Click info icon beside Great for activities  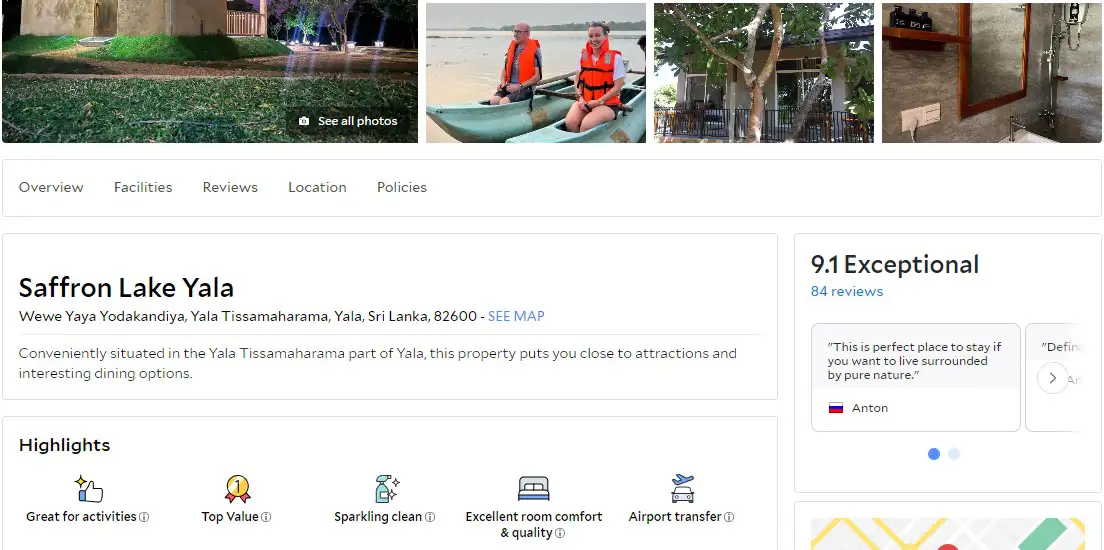[x=144, y=518]
